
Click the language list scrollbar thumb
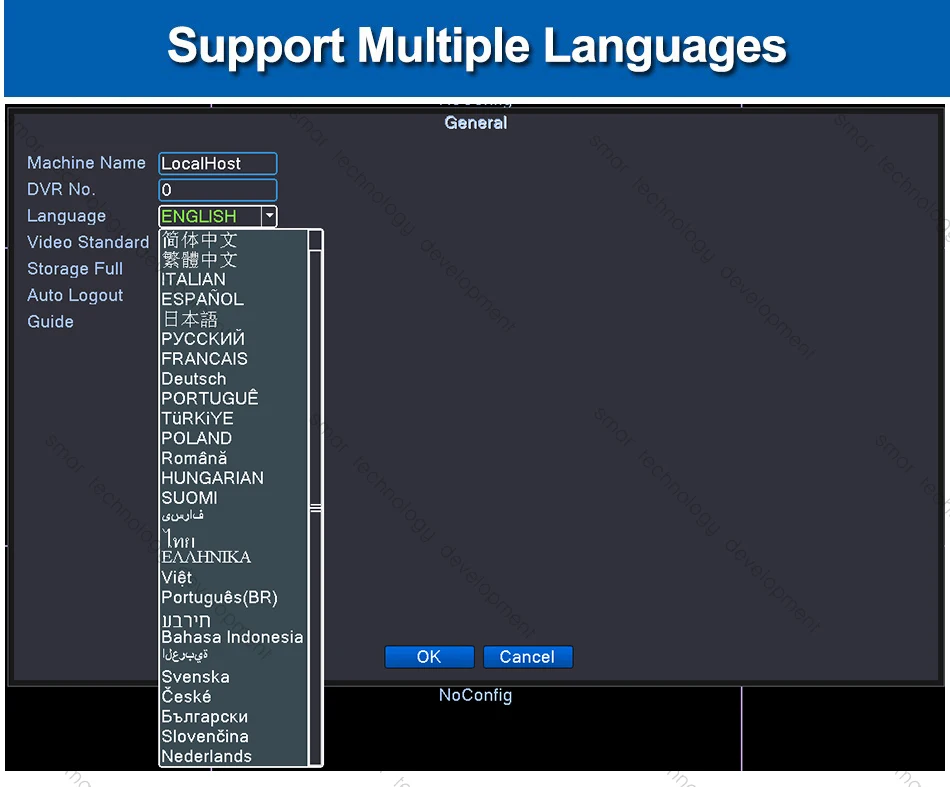point(315,508)
